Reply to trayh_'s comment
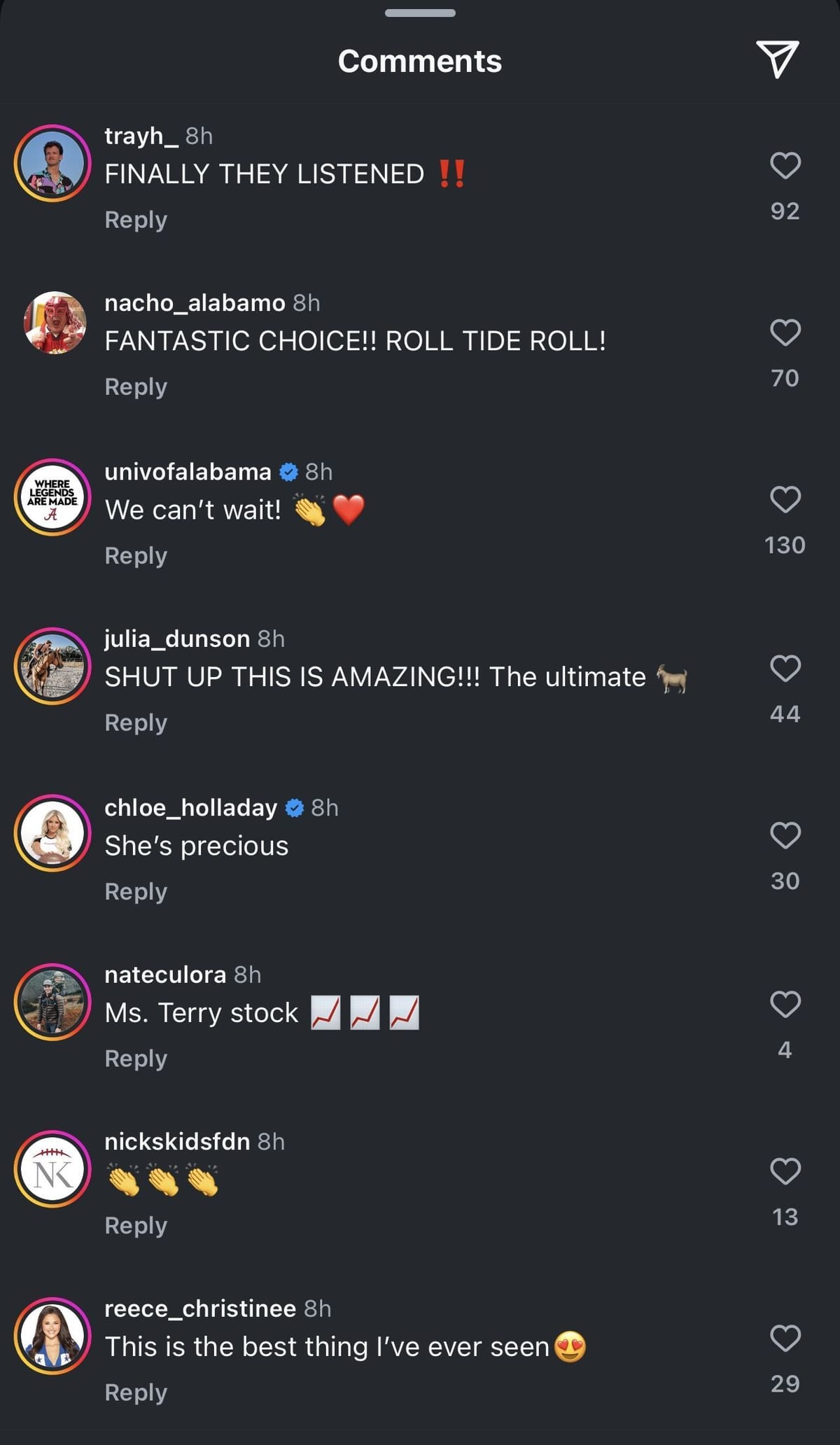 tap(136, 220)
